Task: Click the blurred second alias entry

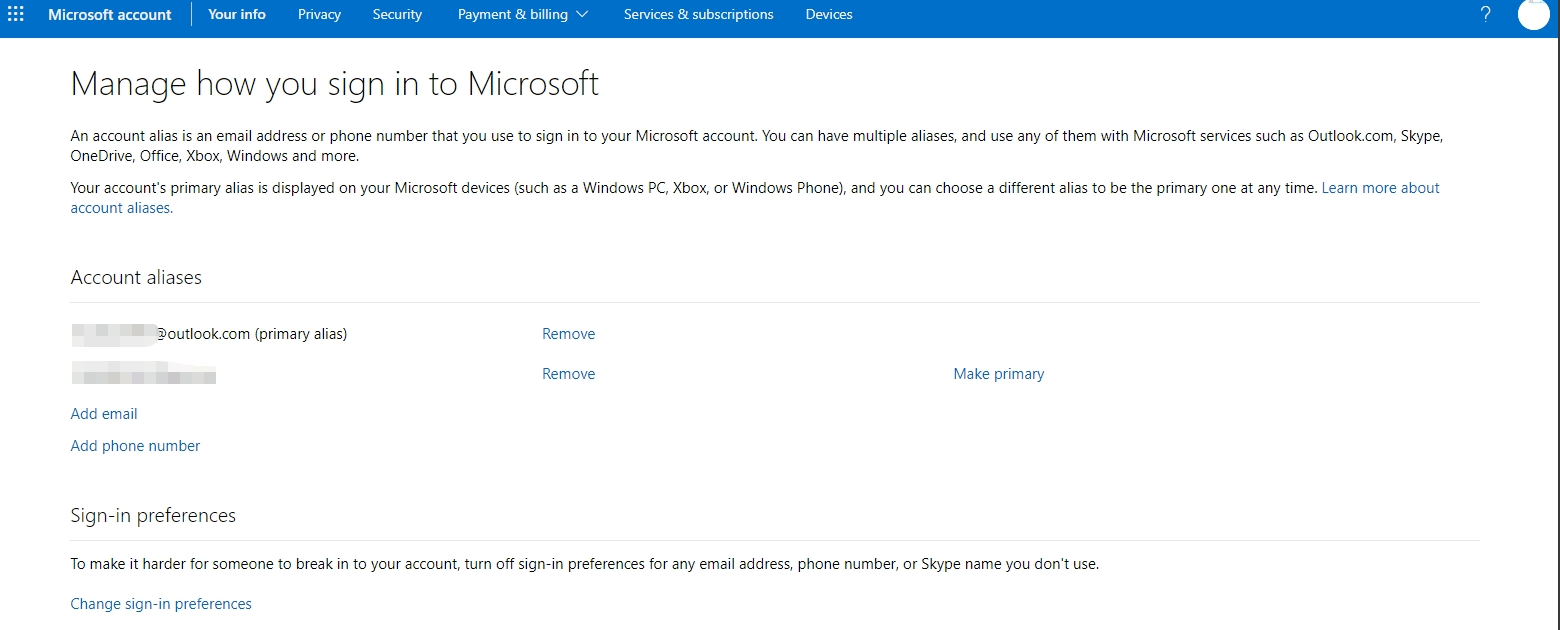Action: click(x=144, y=376)
